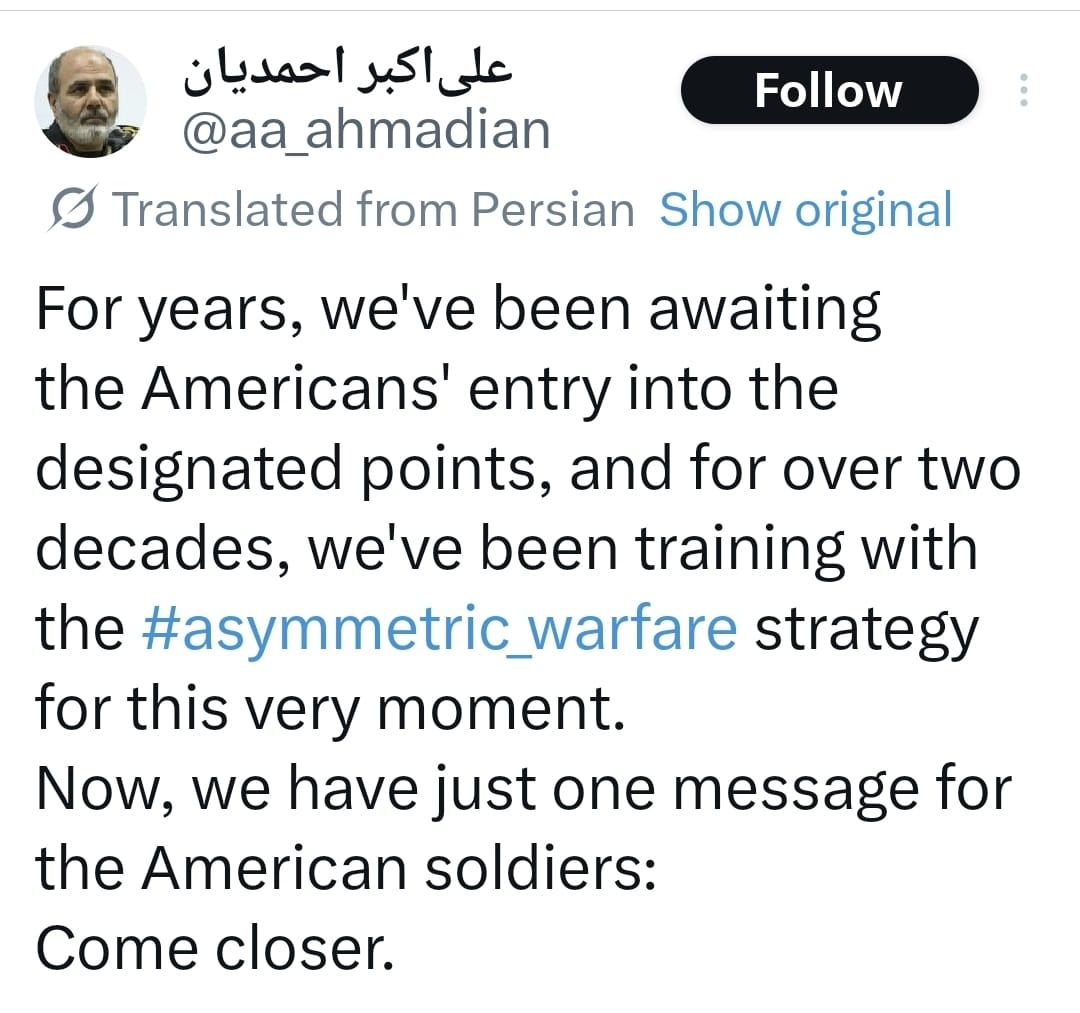This screenshot has width=1080, height=1013.
Task: Click the final line 'Come closer.'
Action: (x=215, y=948)
